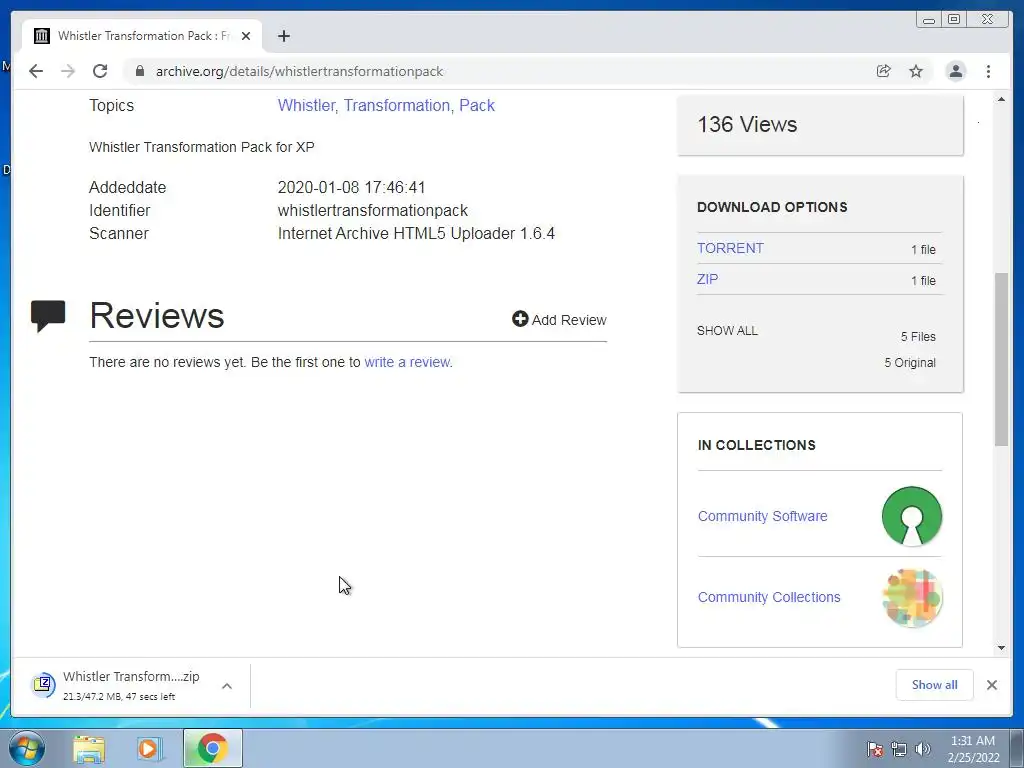Click the taskbar clock showing 1:31 AM

[x=973, y=748]
